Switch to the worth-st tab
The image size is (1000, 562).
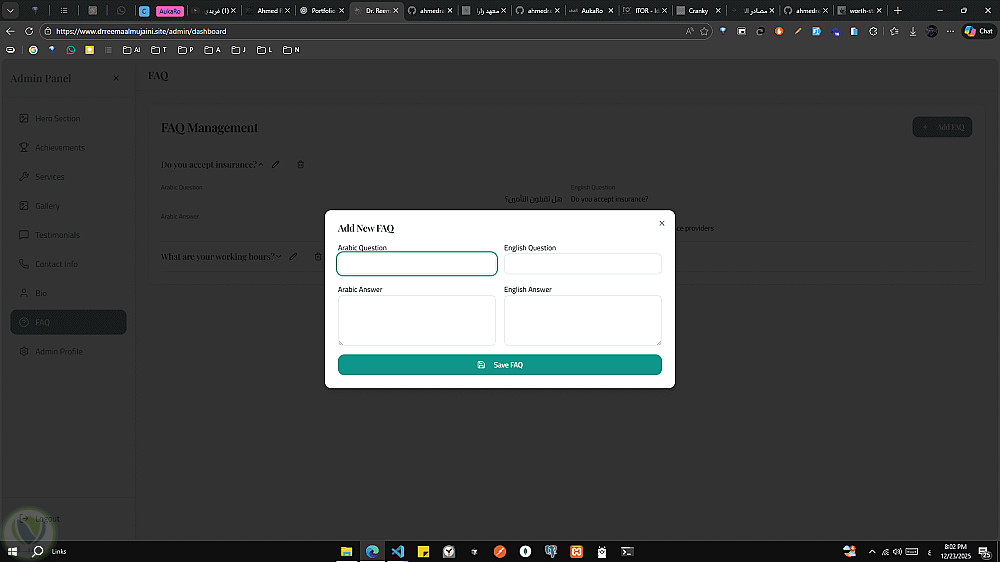tap(860, 11)
